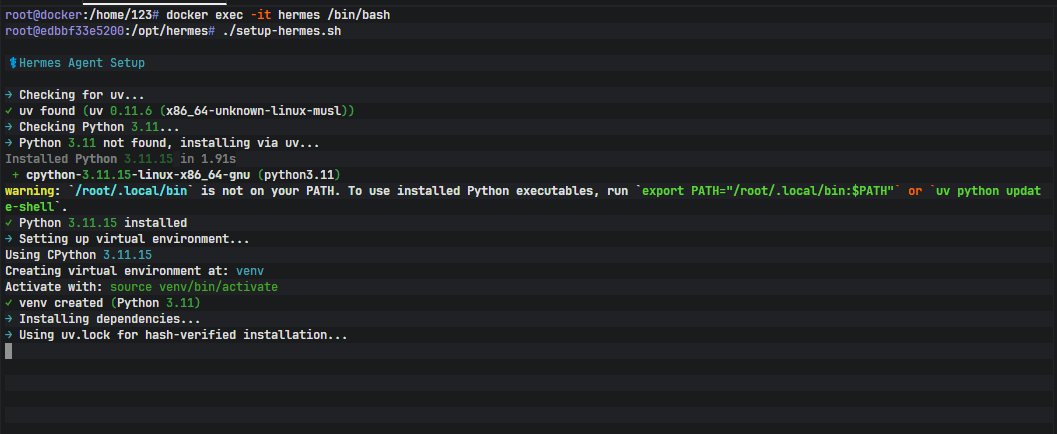Click the checkmark beside 'Python 3.11.15 installed'
This screenshot has height=434, width=1057.
pos(9,222)
